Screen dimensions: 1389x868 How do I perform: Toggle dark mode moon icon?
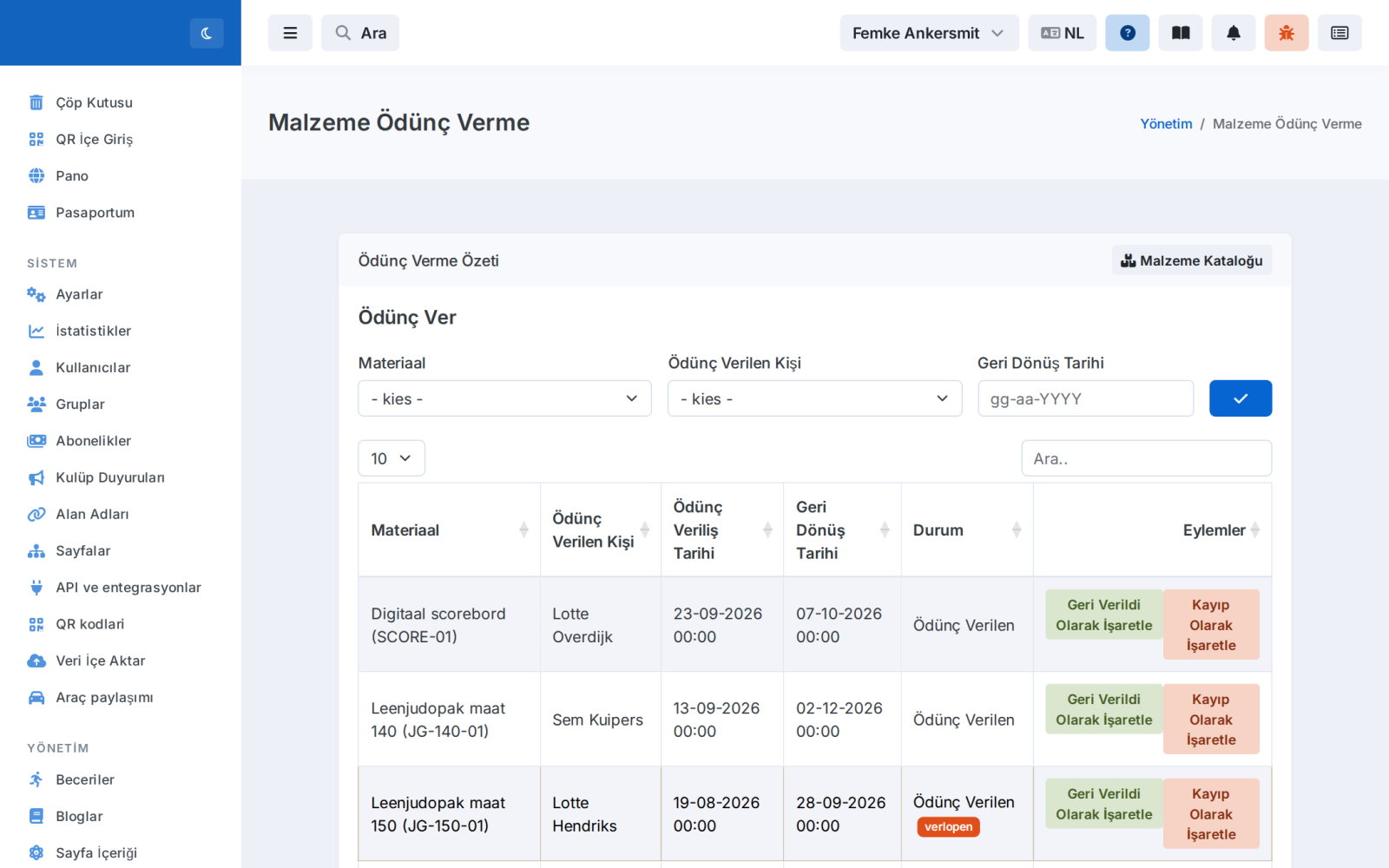point(207,33)
